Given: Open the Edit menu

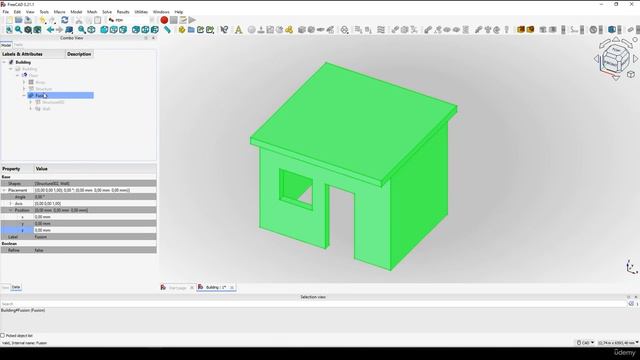Looking at the screenshot, I should tap(17, 12).
